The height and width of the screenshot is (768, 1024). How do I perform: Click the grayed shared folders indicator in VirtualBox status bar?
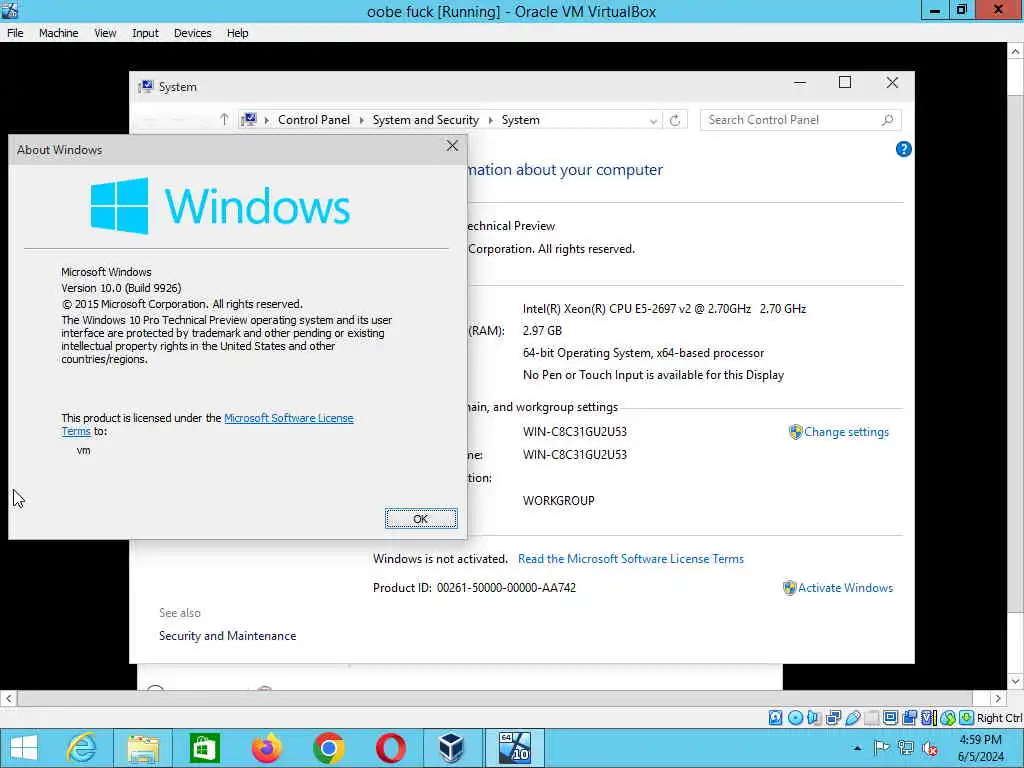[x=871, y=718]
